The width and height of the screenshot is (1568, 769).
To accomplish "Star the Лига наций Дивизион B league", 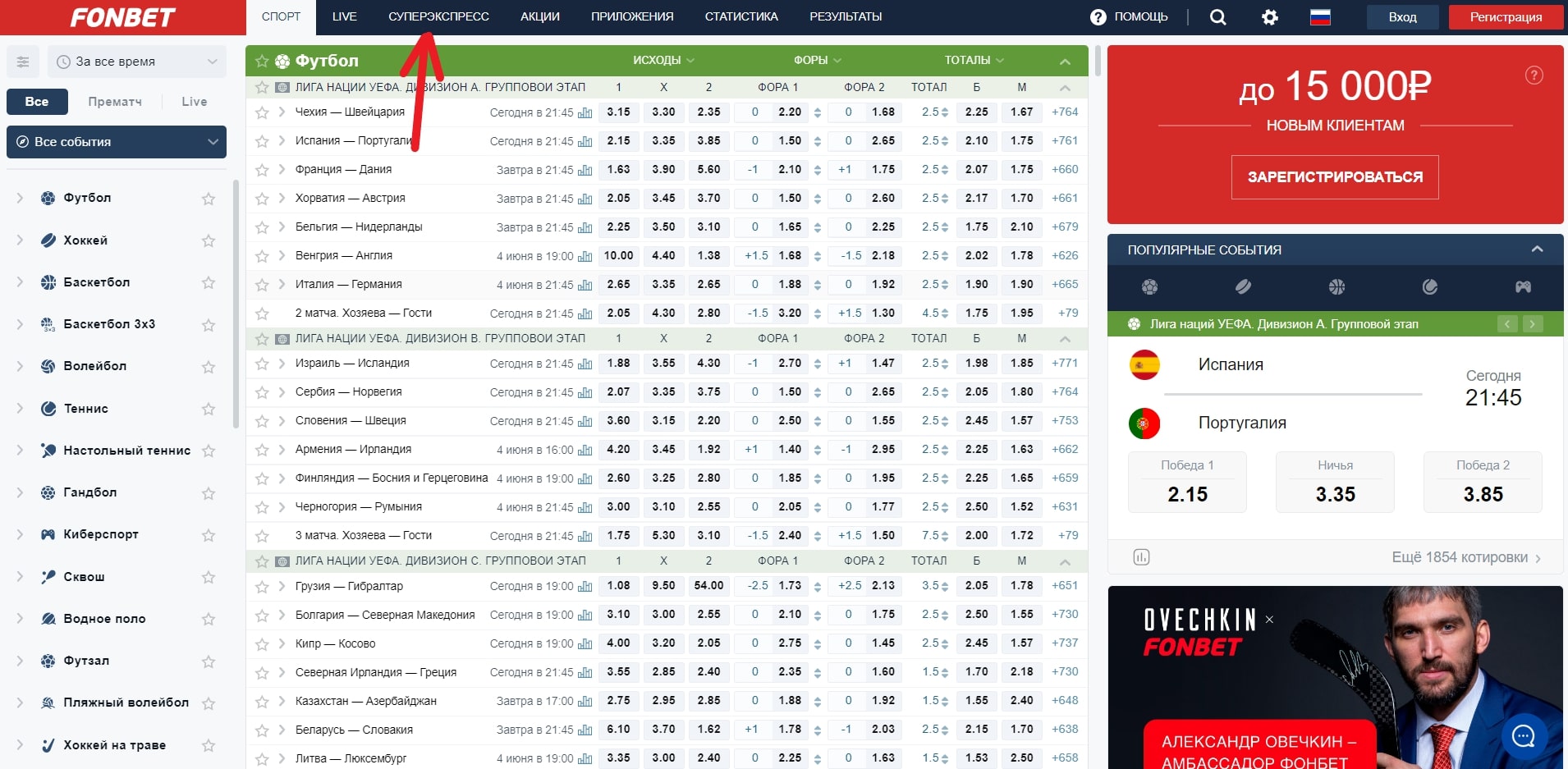I will 262,339.
